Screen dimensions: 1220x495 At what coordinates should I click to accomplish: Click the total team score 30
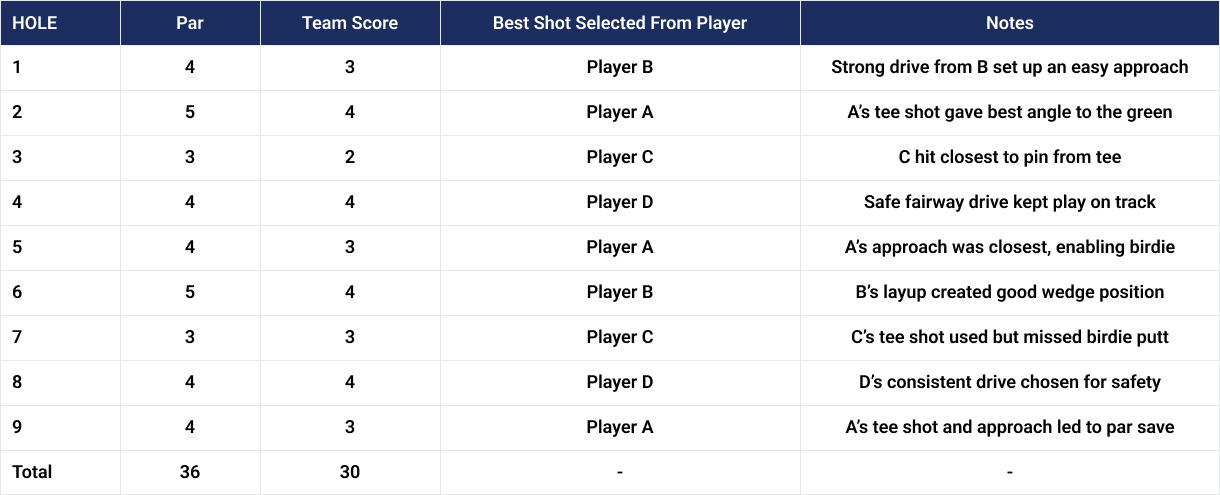[350, 472]
